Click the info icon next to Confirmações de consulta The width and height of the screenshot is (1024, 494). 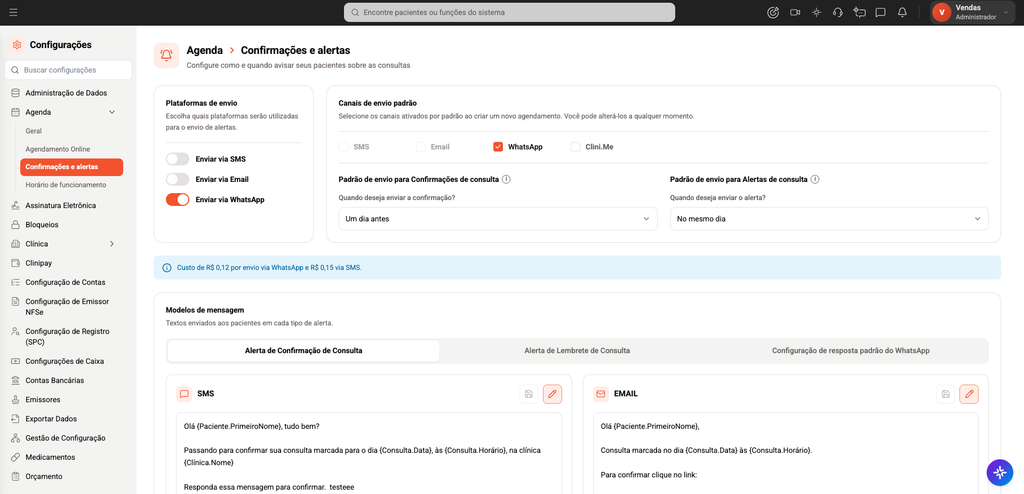(x=506, y=179)
